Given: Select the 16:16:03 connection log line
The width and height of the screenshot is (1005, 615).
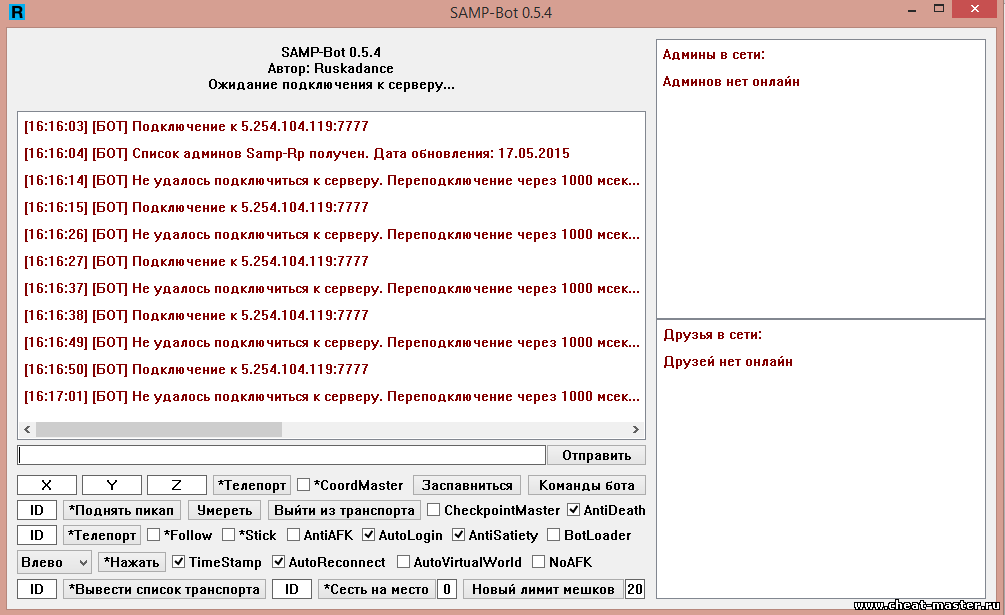Looking at the screenshot, I should [196, 126].
